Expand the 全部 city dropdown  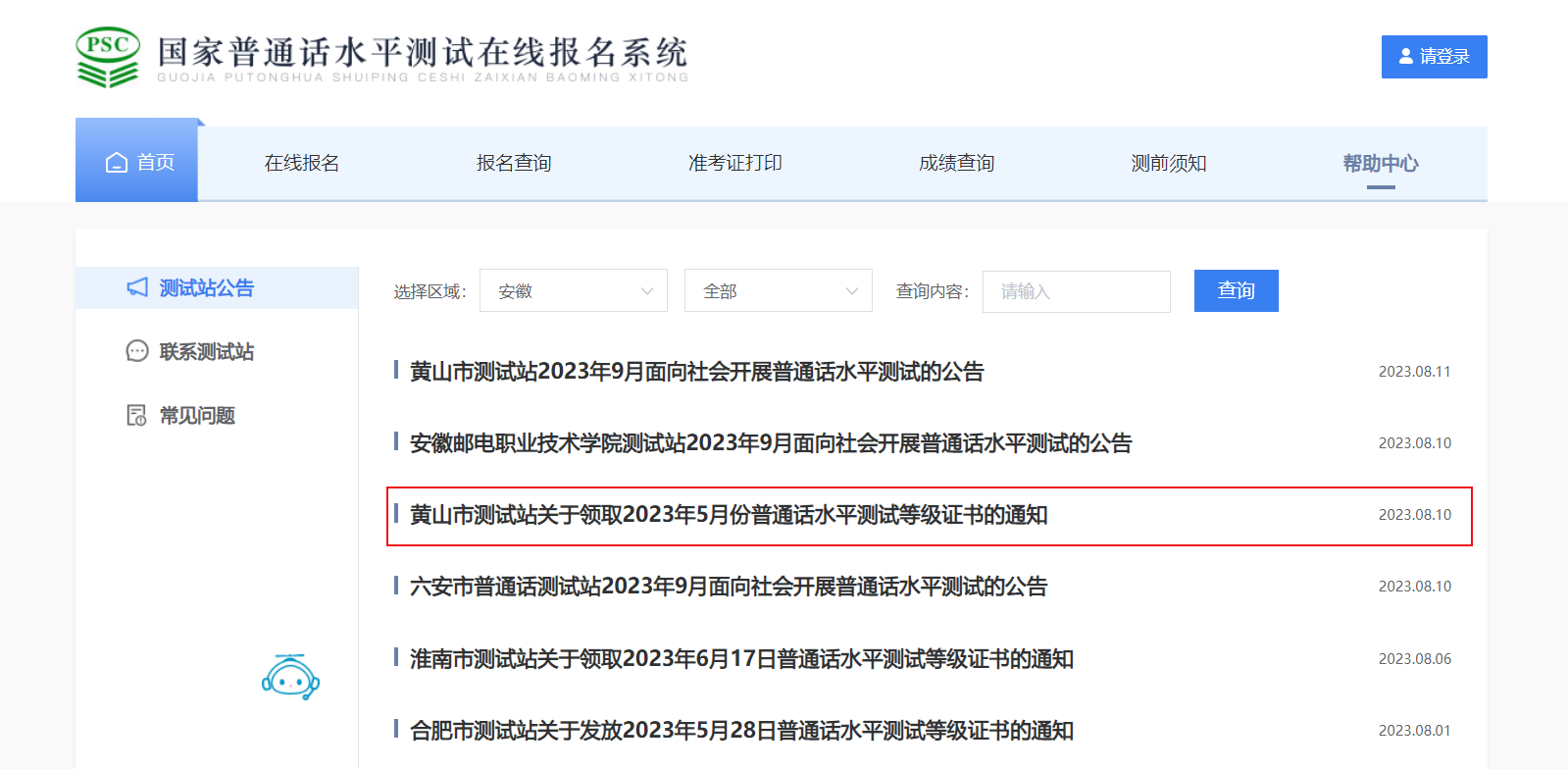tap(779, 291)
